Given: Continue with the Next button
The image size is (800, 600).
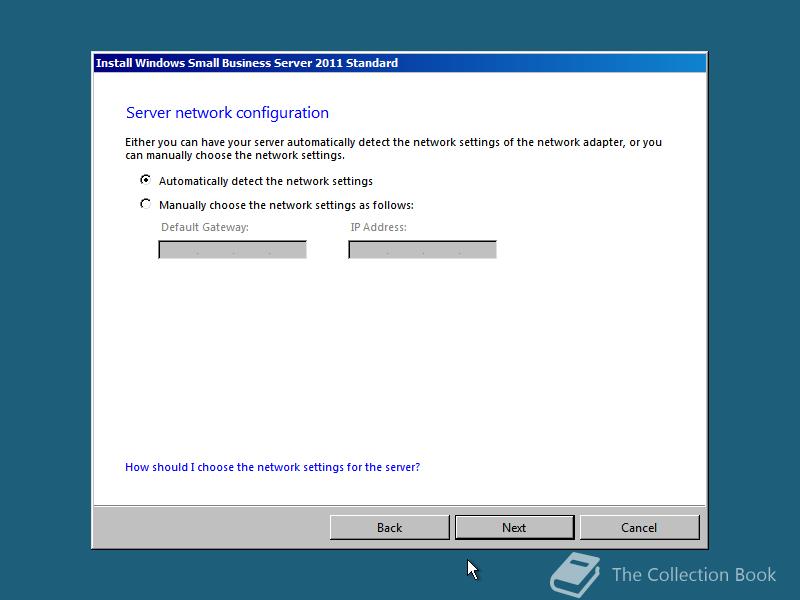Looking at the screenshot, I should 514,528.
